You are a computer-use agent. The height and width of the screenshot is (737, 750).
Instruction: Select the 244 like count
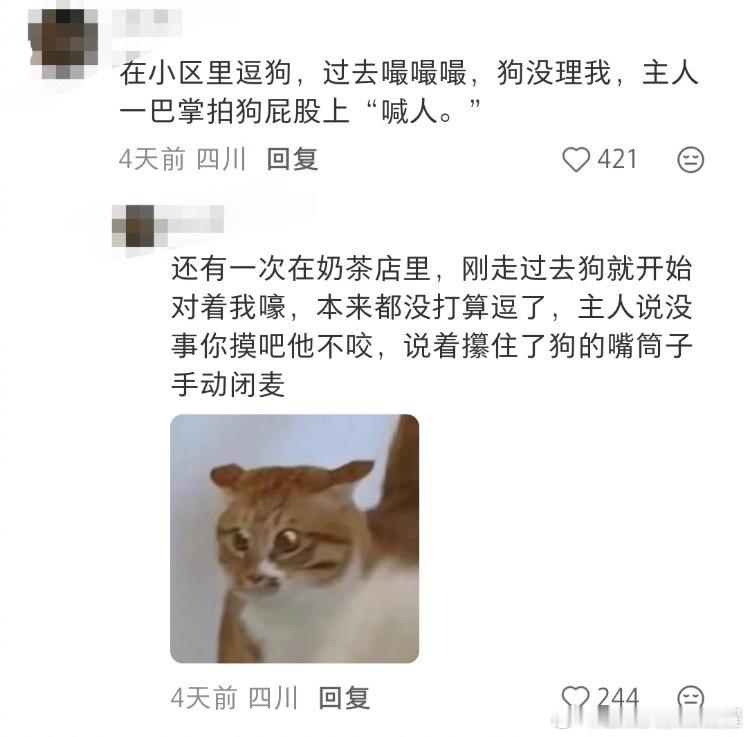click(618, 698)
